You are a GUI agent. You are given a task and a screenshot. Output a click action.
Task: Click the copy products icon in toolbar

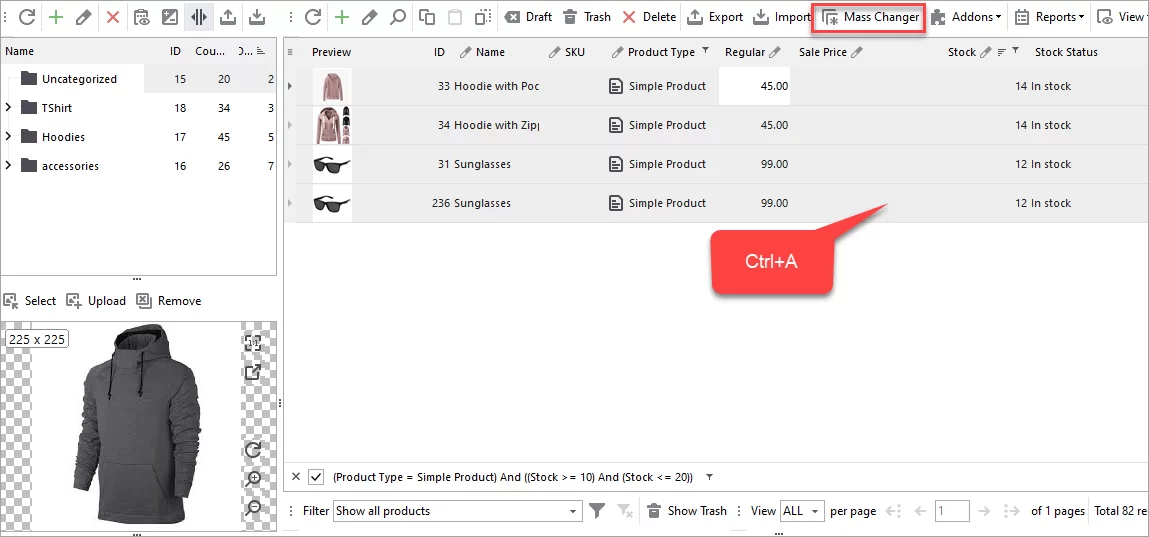tap(427, 17)
